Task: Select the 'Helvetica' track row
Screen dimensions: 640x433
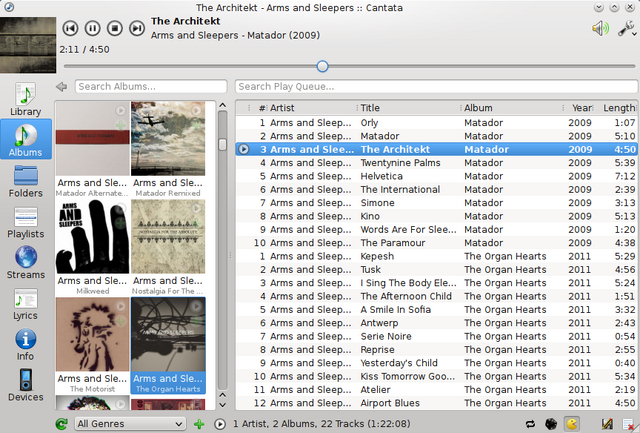Action: point(436,176)
